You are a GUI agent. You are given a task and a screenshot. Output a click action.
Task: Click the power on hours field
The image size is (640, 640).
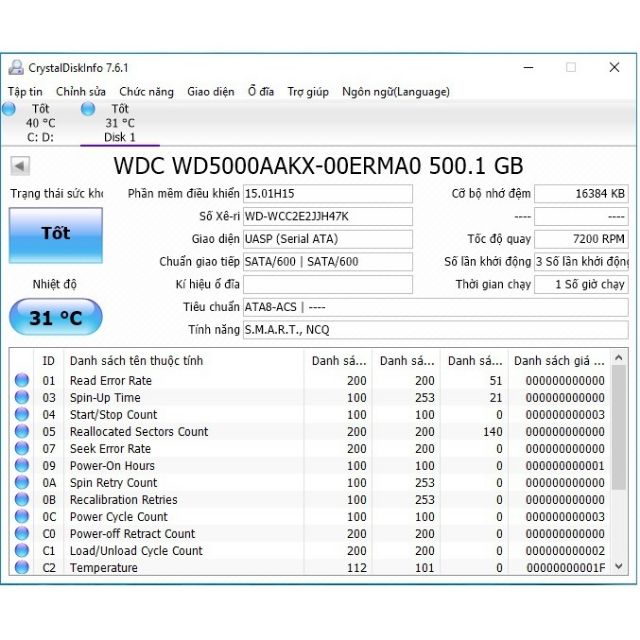point(581,284)
